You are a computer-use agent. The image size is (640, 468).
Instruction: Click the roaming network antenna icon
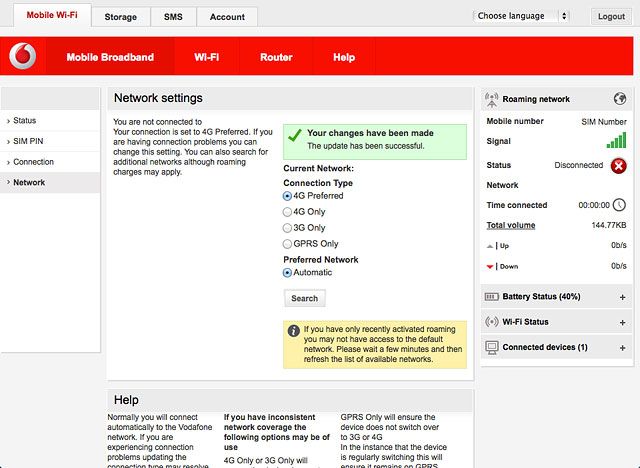point(491,100)
